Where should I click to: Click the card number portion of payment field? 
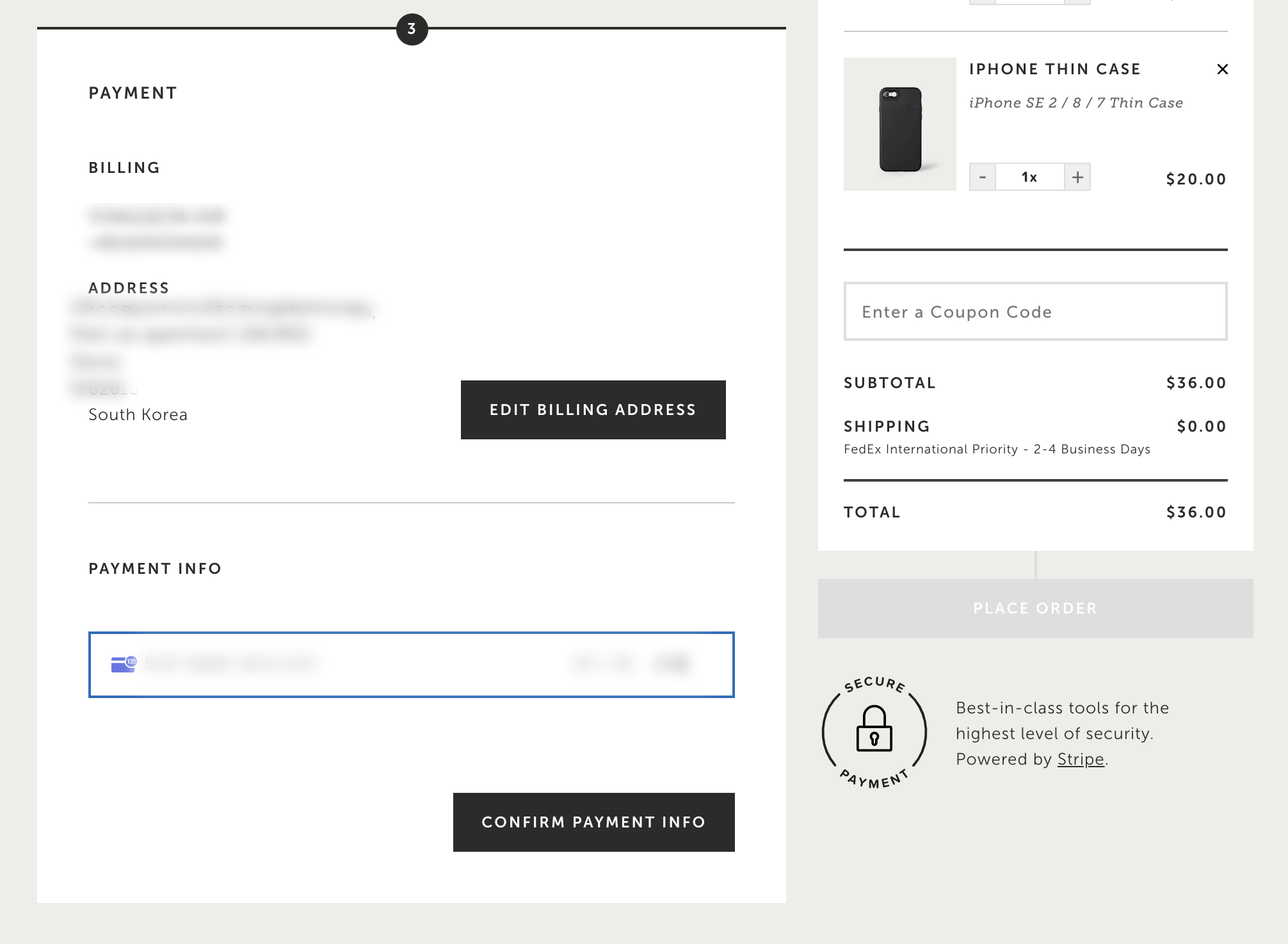click(230, 663)
